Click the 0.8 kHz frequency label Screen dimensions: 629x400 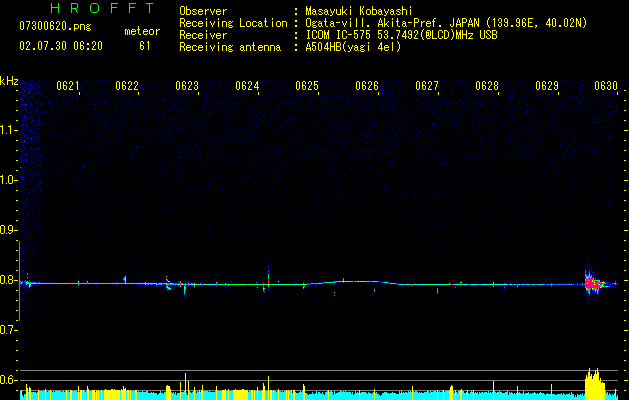8,280
